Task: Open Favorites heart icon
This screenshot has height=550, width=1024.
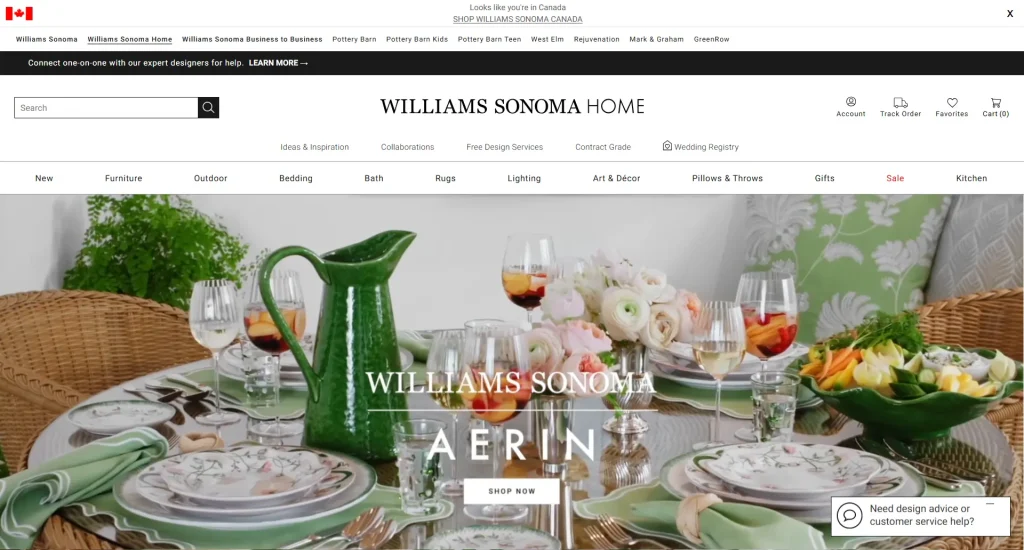Action: point(952,103)
